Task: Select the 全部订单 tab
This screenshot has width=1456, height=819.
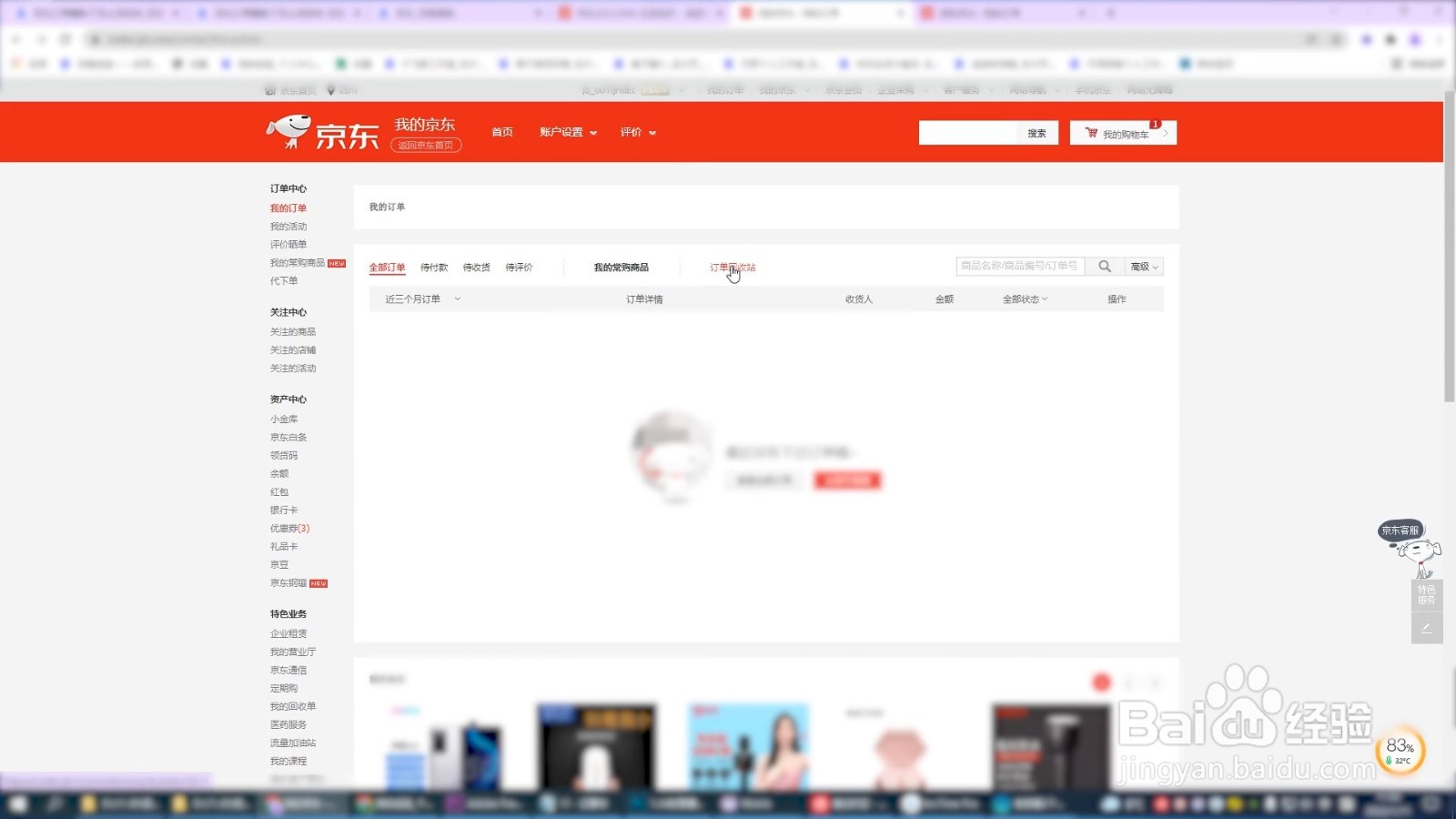Action: click(x=387, y=268)
